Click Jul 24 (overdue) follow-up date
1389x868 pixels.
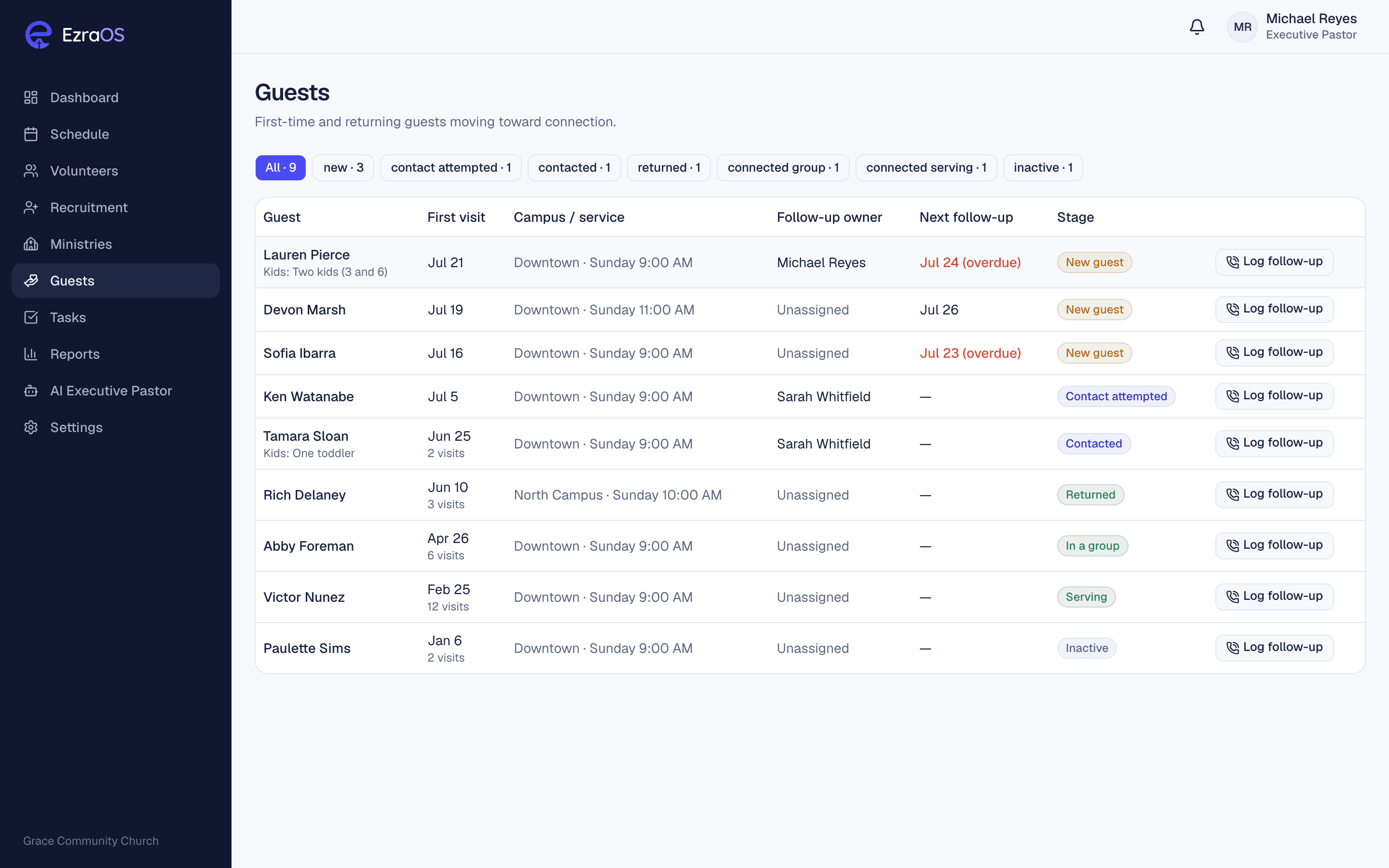pos(970,262)
